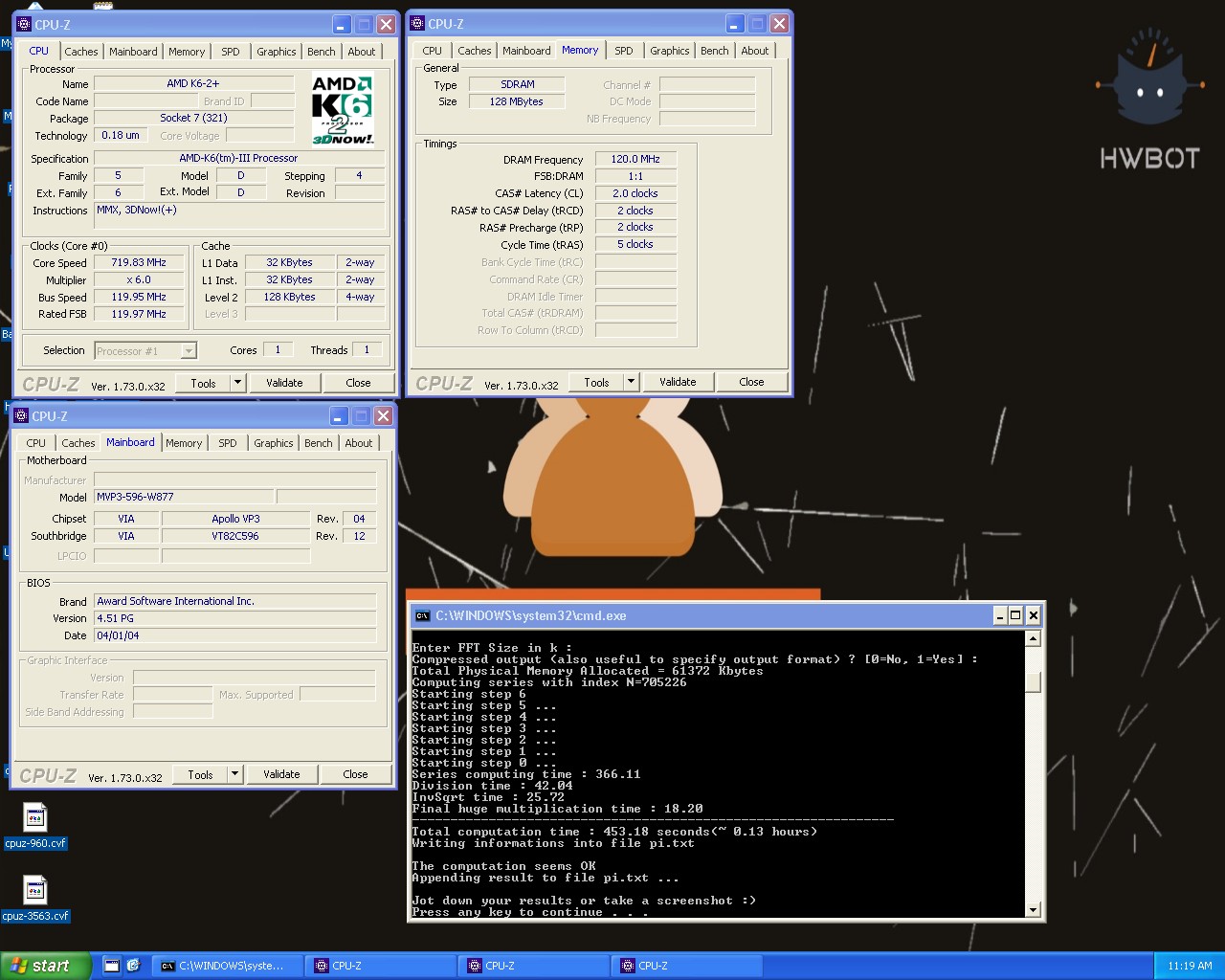Open the Bench tab in CPU window

[x=322, y=52]
